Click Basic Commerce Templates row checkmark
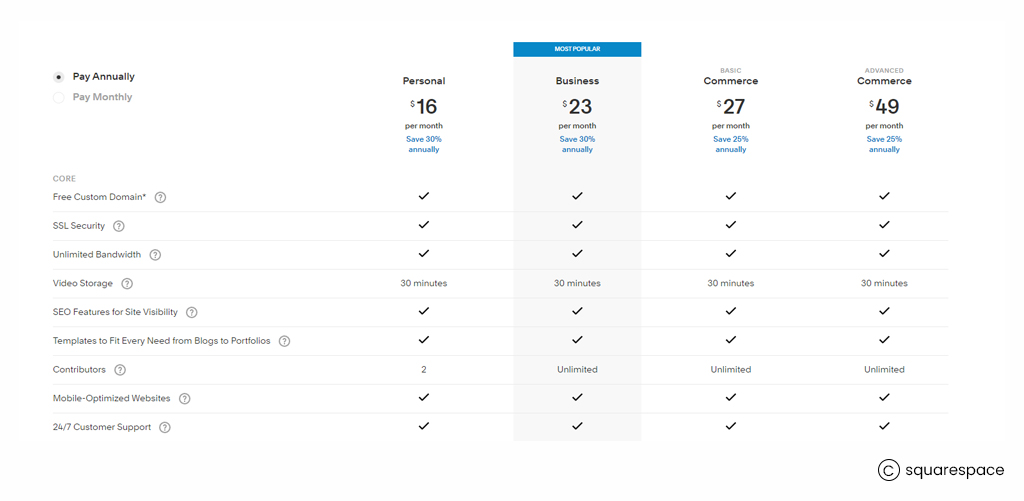 tap(731, 340)
